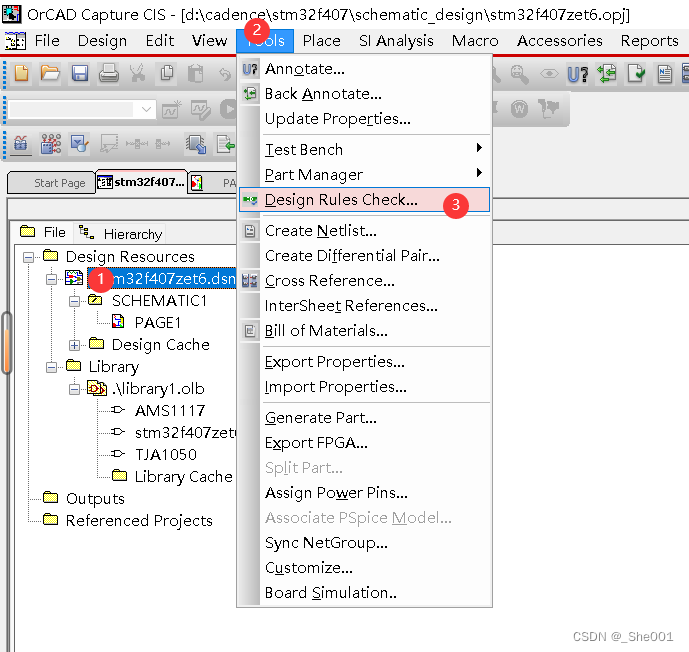The width and height of the screenshot is (689, 652).
Task: Switch to the Hierarchy tab
Action: (119, 233)
